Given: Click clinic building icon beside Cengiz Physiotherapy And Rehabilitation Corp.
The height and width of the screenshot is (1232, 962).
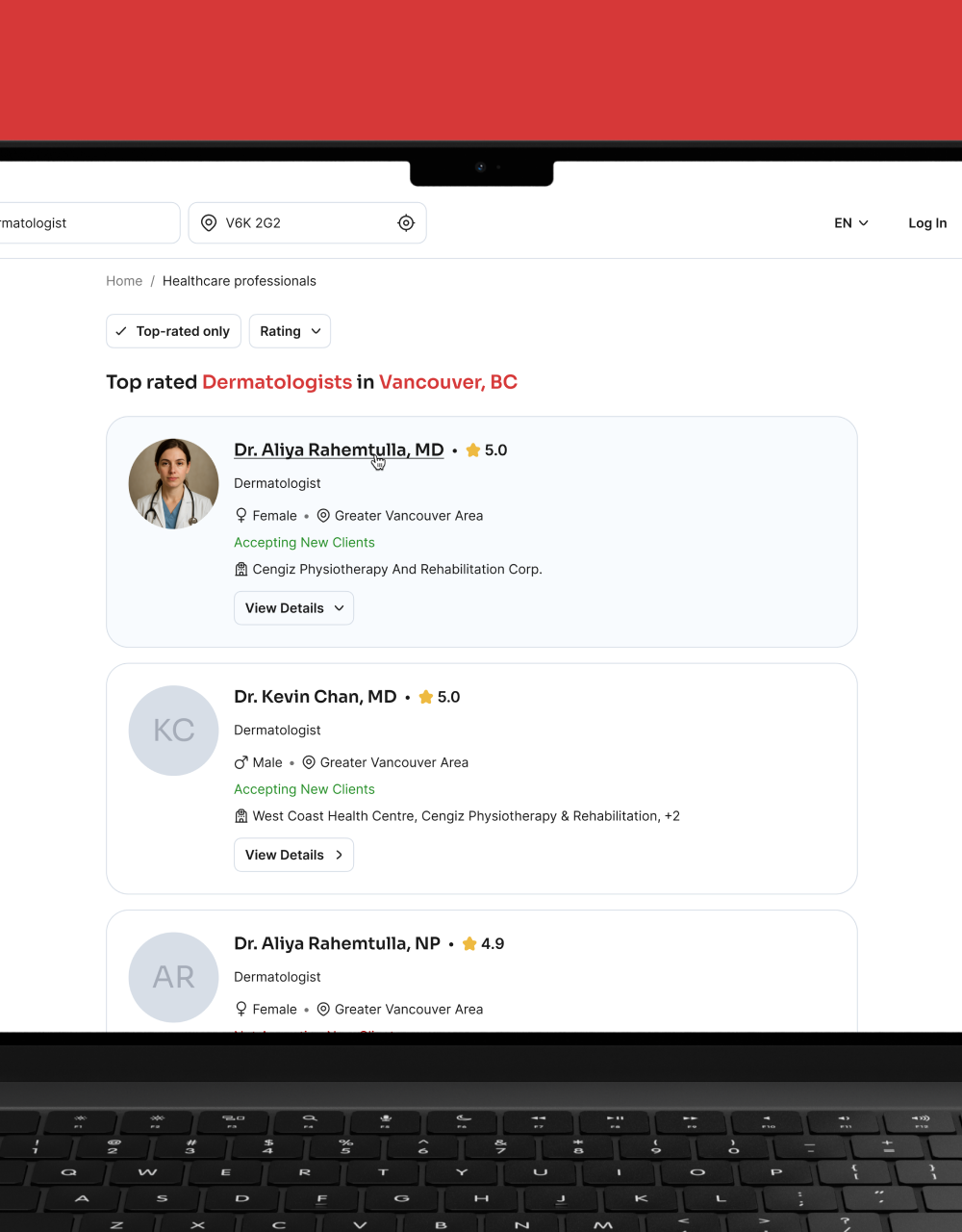Looking at the screenshot, I should coord(241,570).
